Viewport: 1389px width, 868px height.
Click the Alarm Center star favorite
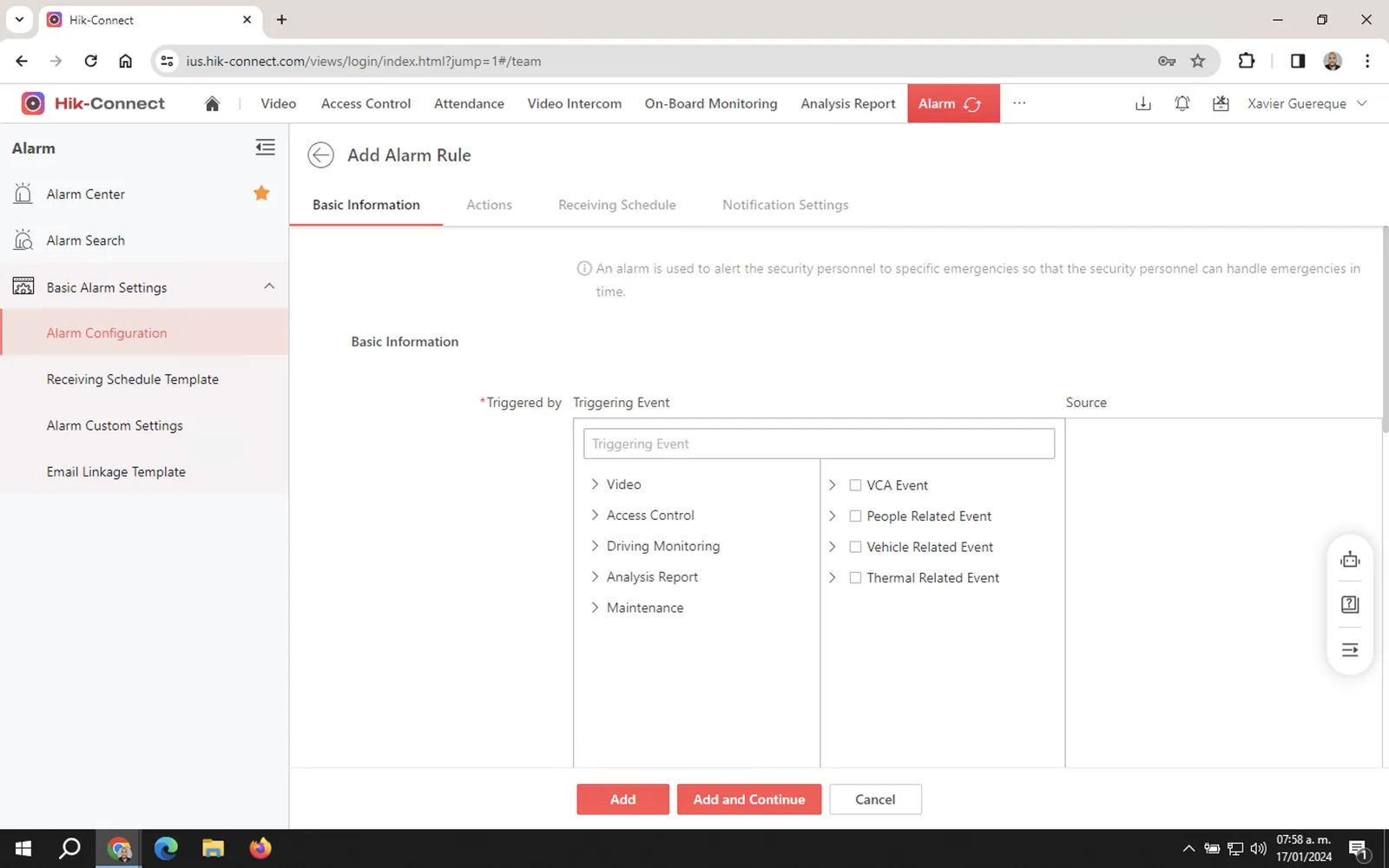(261, 193)
